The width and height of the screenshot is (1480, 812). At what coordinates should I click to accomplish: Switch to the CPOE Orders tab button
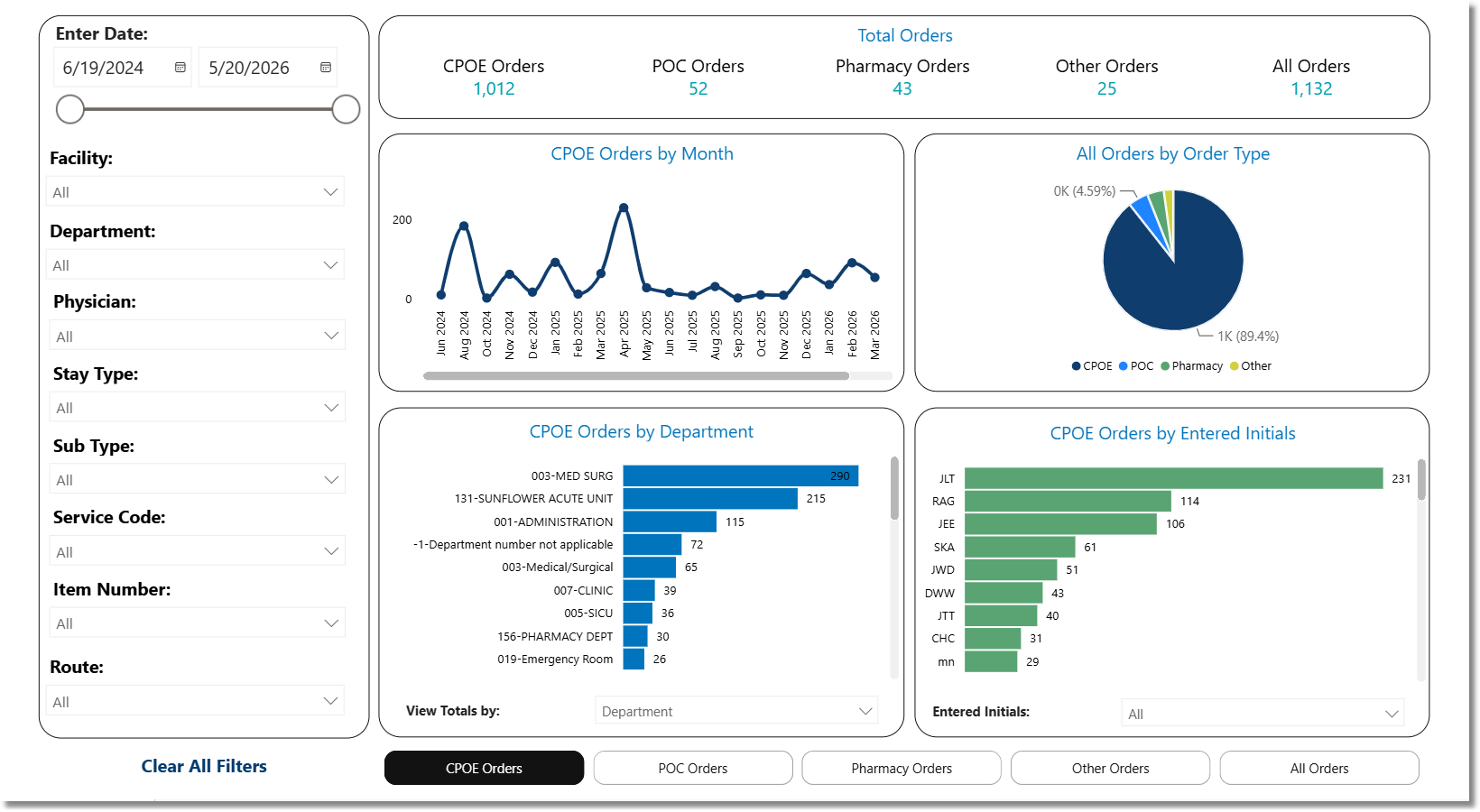coord(484,768)
